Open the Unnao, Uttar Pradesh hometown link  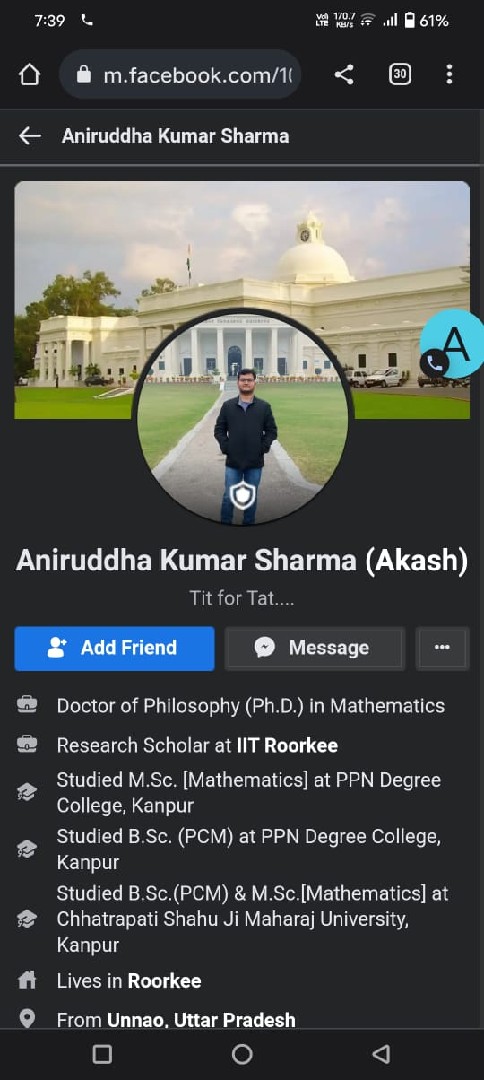point(201,1019)
